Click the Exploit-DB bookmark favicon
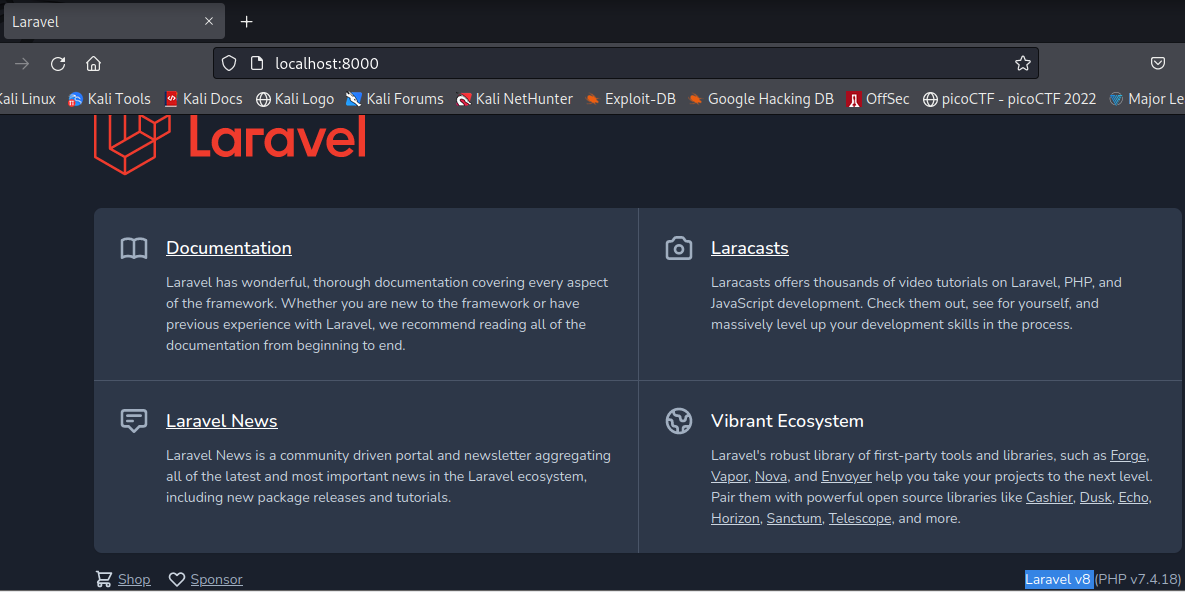Screen dimensions: 1185x592 pyautogui.click(x=592, y=99)
